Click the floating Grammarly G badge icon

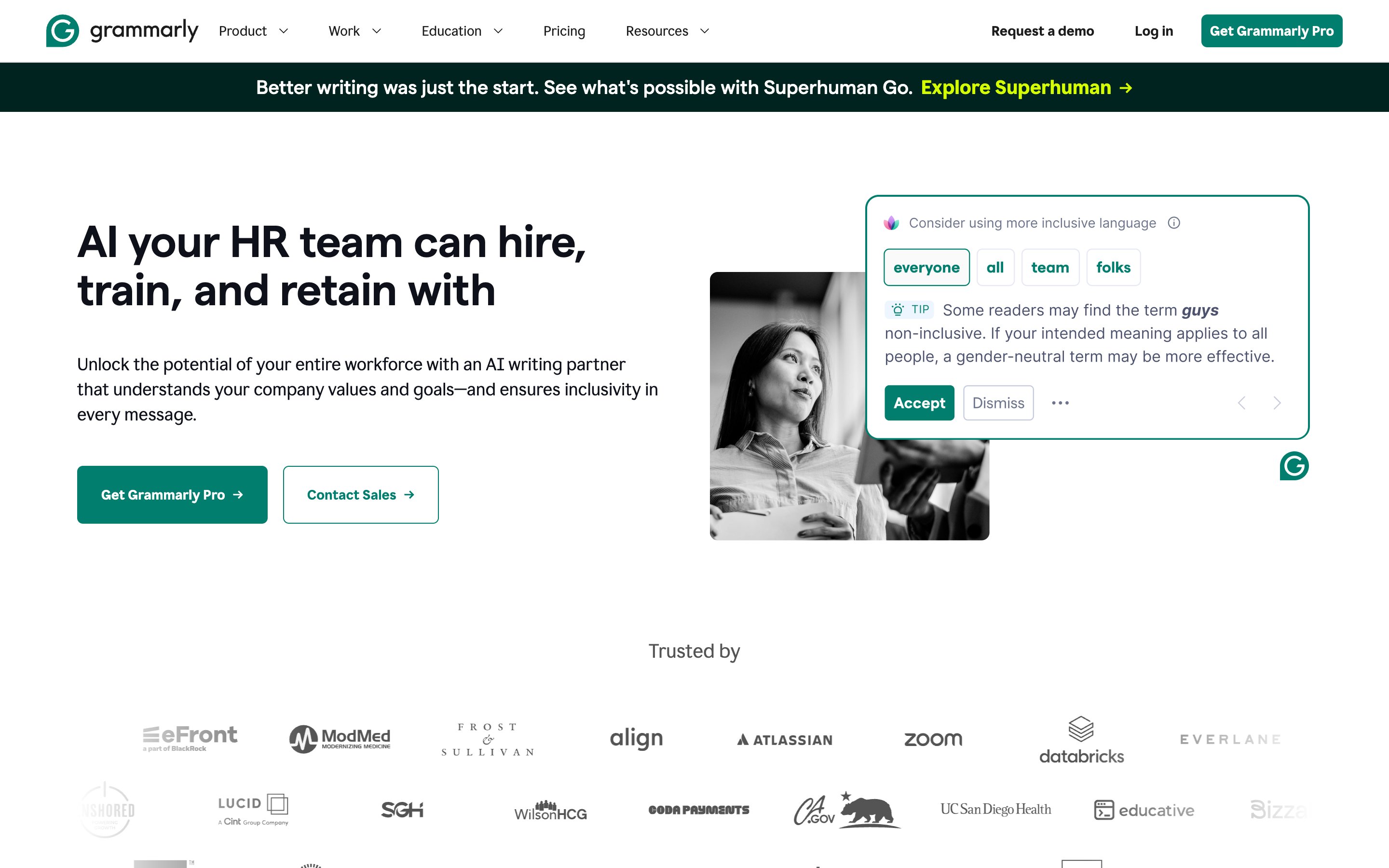1294,465
